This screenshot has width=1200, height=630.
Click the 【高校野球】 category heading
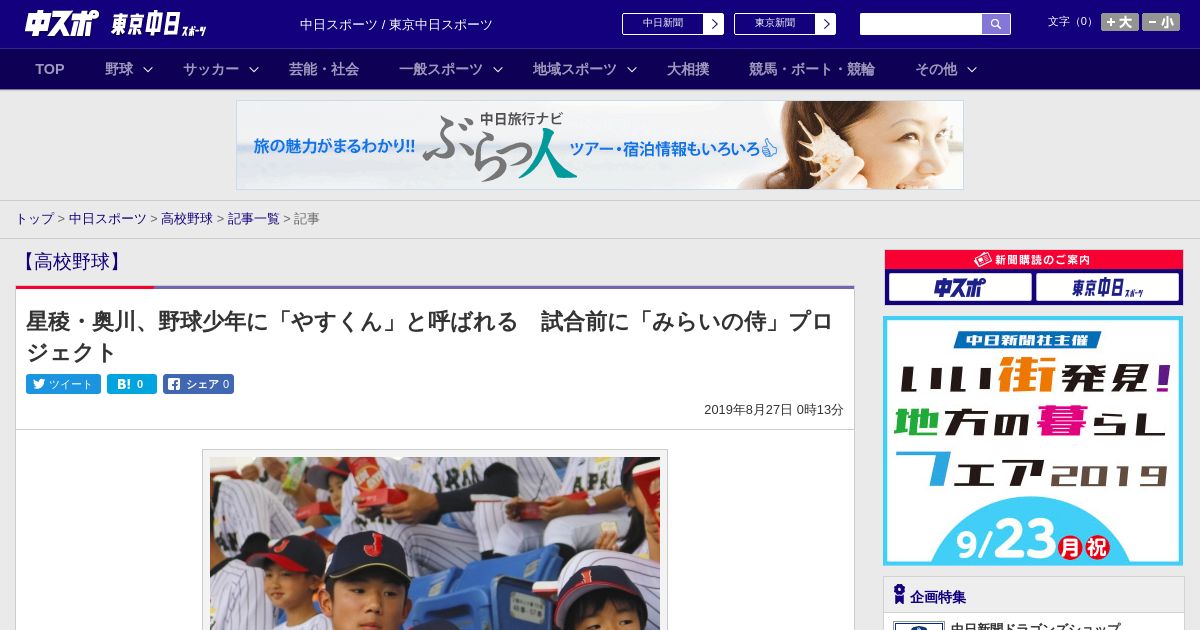click(x=71, y=262)
